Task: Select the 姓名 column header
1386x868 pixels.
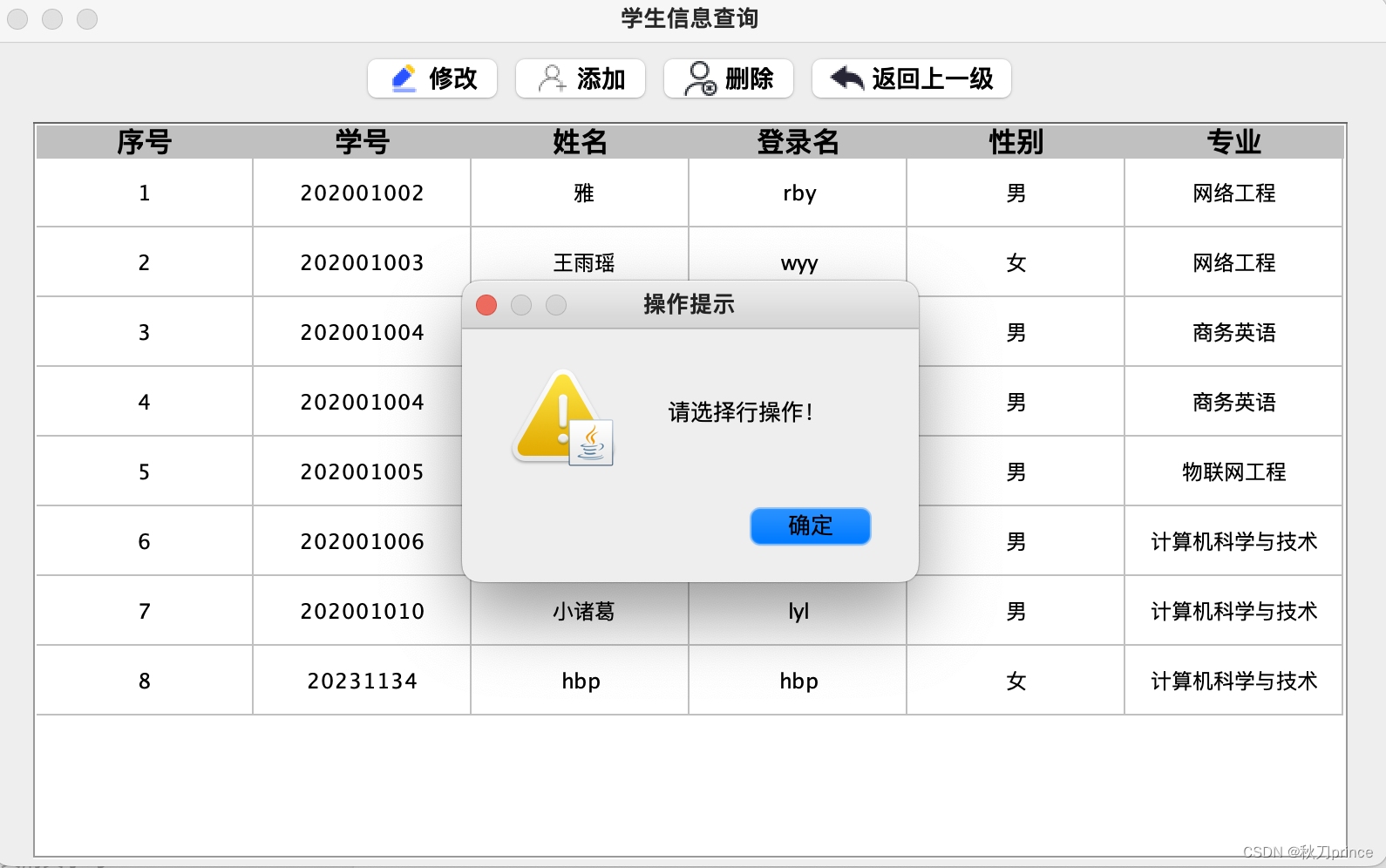Action: (x=580, y=141)
